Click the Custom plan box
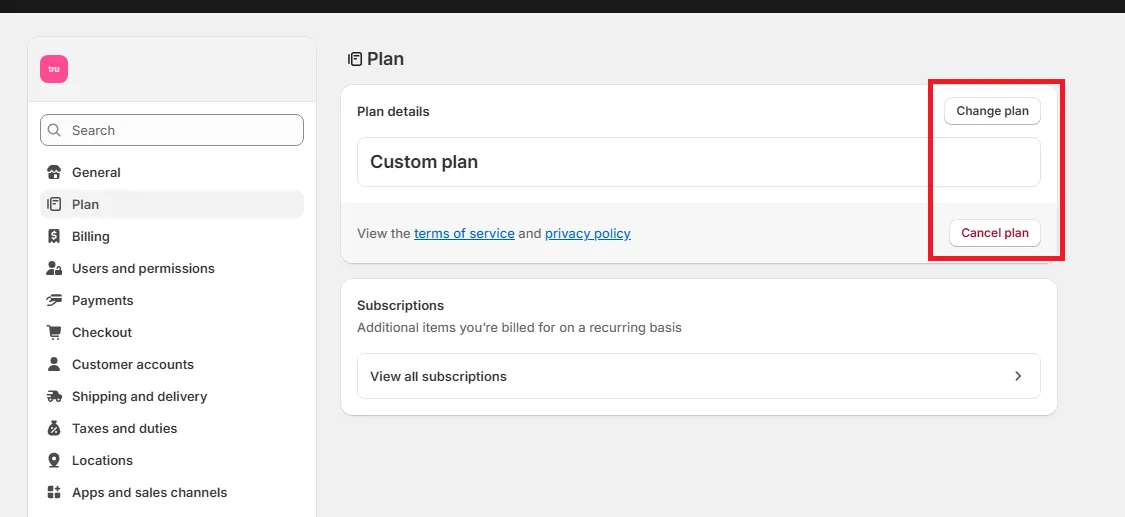 pyautogui.click(x=699, y=162)
